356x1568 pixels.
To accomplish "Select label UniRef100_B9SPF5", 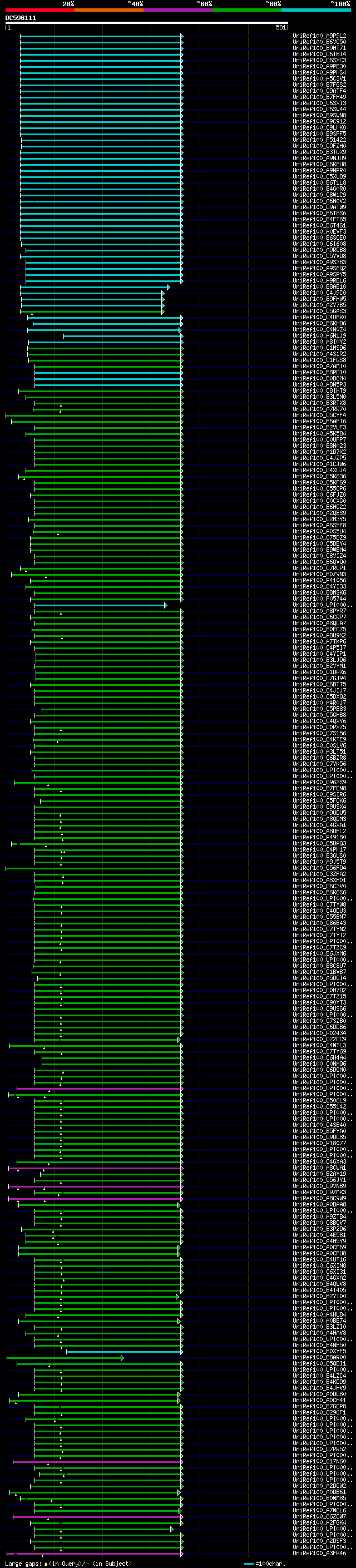I will click(x=319, y=134).
